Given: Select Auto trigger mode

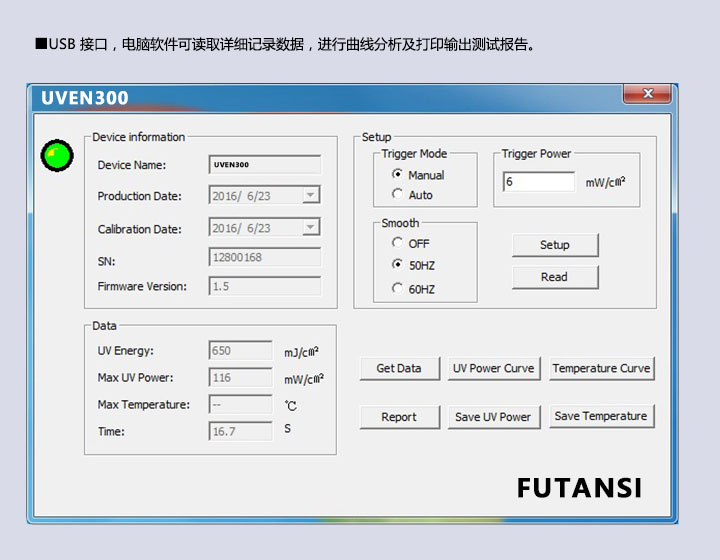Looking at the screenshot, I should 398,195.
